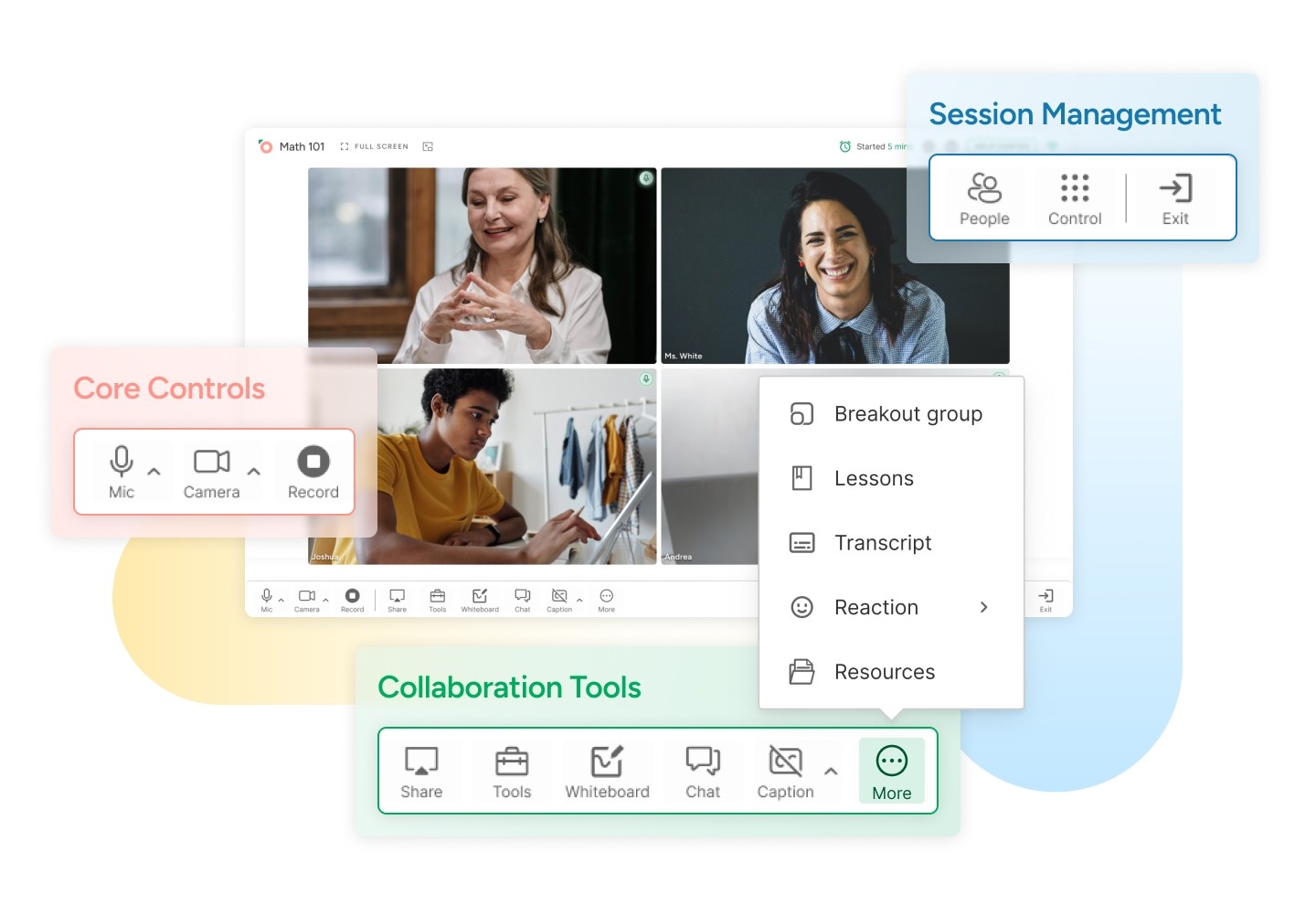The width and height of the screenshot is (1316, 916).
Task: Click the highlighted More button in Collaboration Tools
Action: click(x=892, y=772)
